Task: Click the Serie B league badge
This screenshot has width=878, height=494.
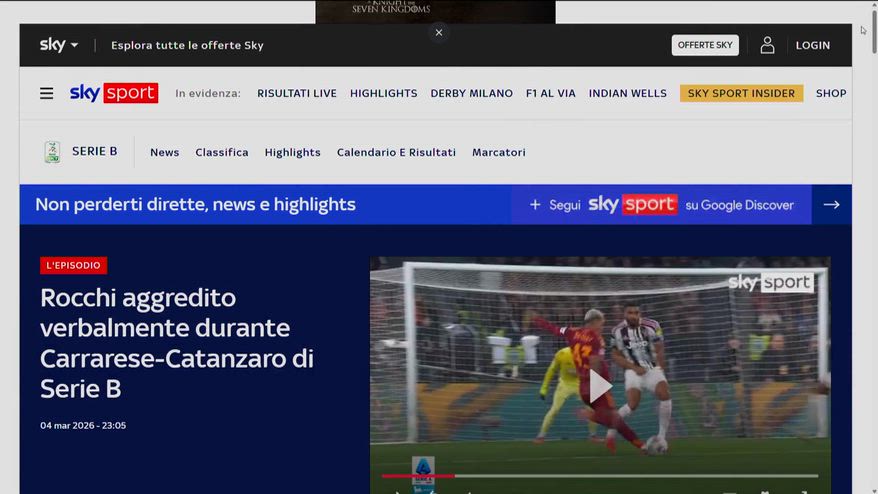Action: [x=52, y=152]
